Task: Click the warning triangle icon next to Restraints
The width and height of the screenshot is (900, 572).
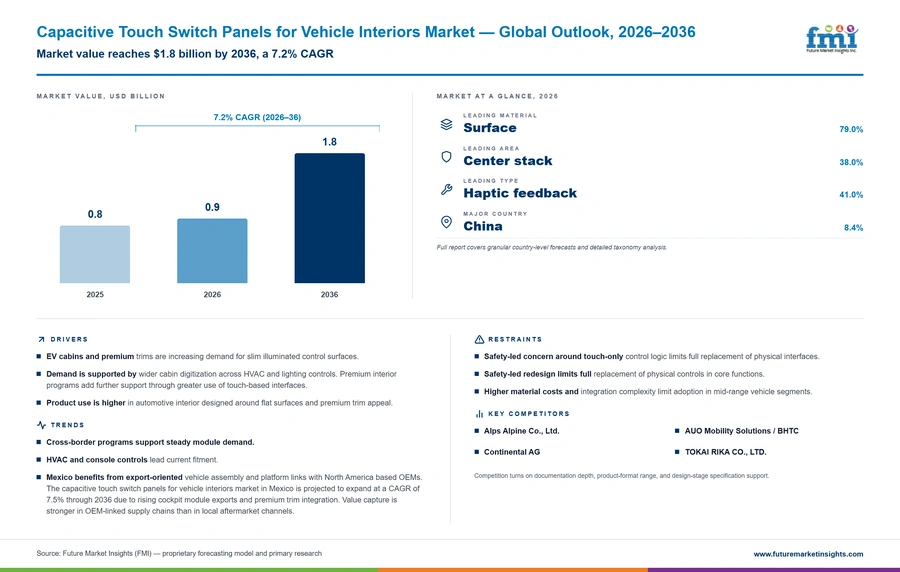Action: point(479,340)
